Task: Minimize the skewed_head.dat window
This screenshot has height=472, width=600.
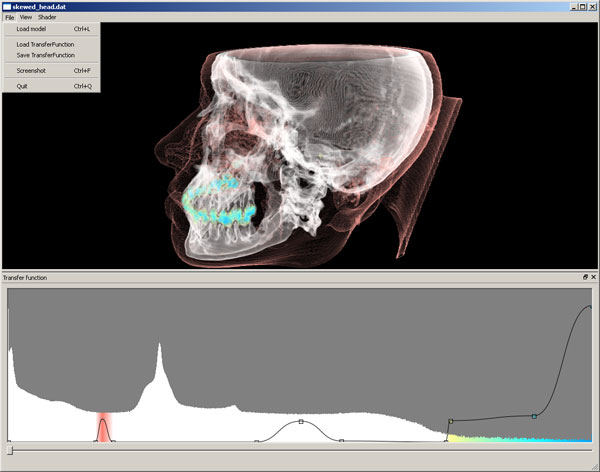Action: (x=572, y=6)
